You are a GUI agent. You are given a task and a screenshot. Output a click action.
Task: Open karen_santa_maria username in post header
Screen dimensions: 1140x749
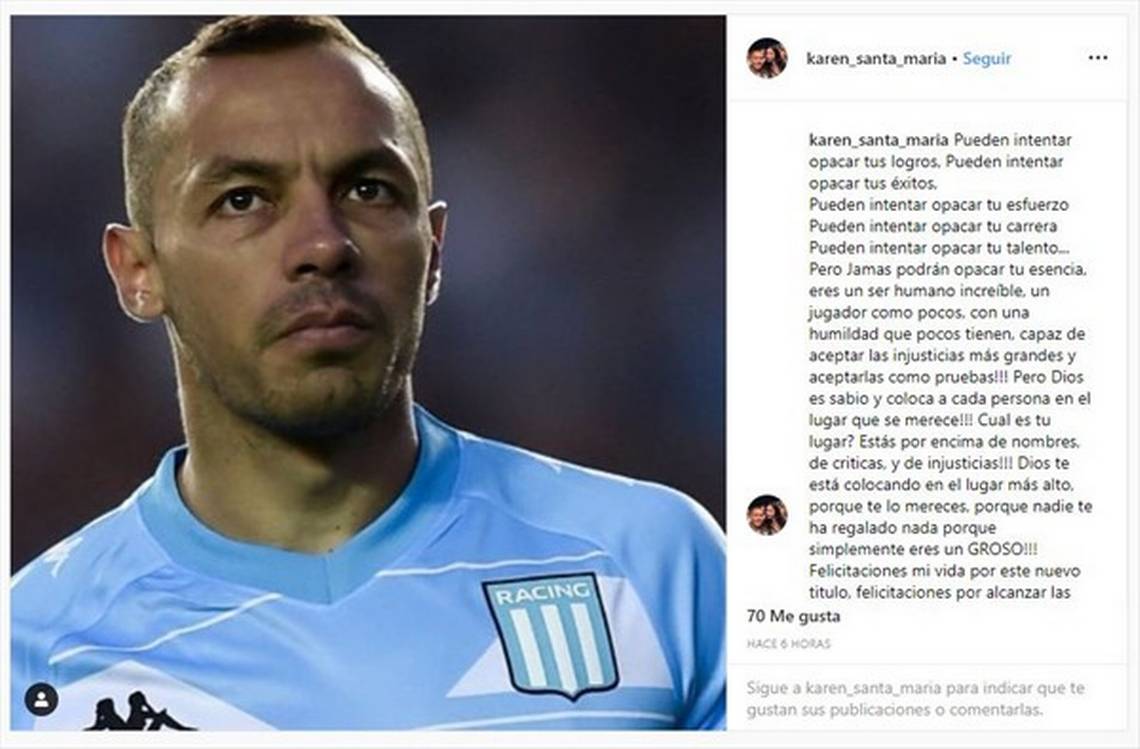[876, 59]
